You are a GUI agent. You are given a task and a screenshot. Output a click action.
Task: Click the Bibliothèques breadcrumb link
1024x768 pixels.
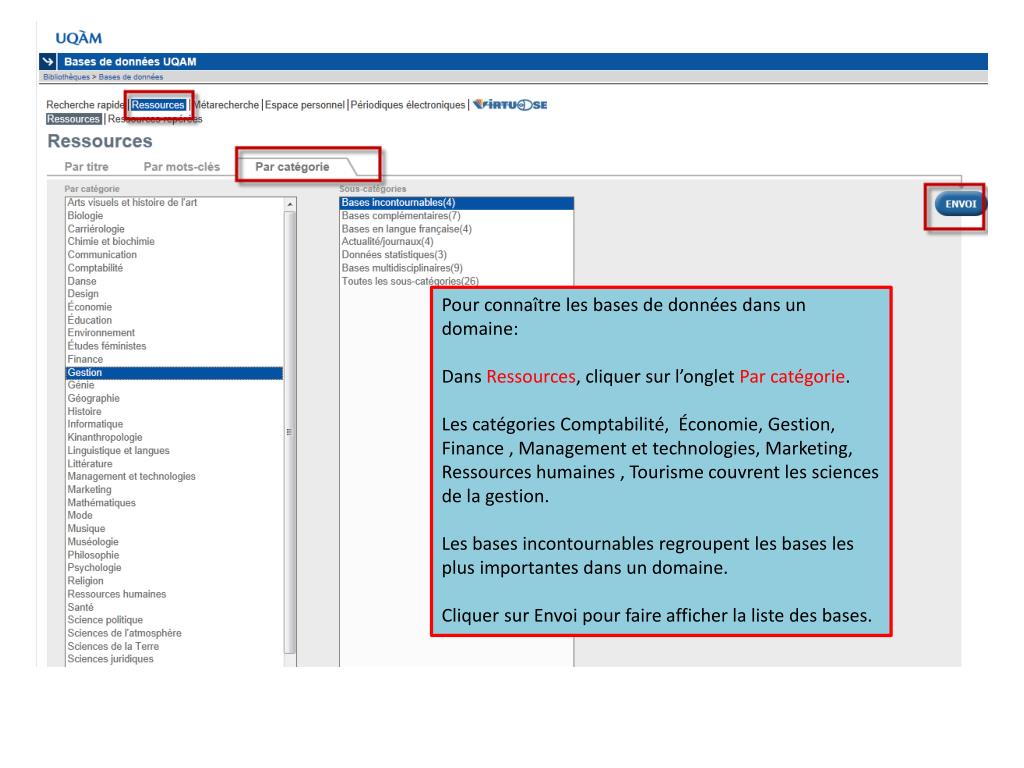[67, 77]
